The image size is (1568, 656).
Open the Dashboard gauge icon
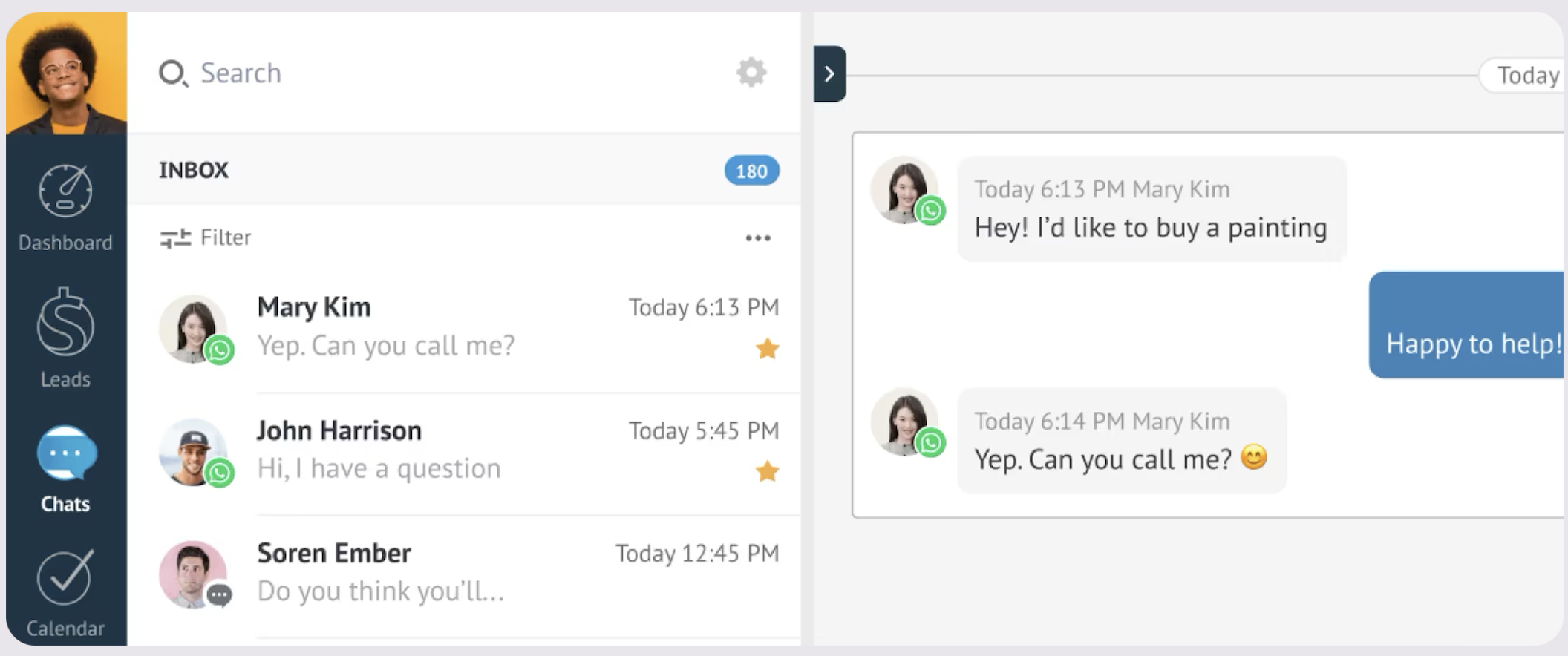pos(65,191)
